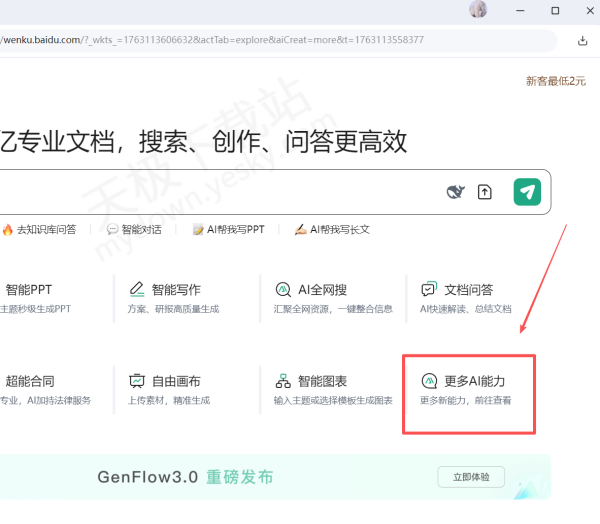Choose the AI帮我写PPT shortcut
Screen dimensions: 600x524
[x=232, y=229]
